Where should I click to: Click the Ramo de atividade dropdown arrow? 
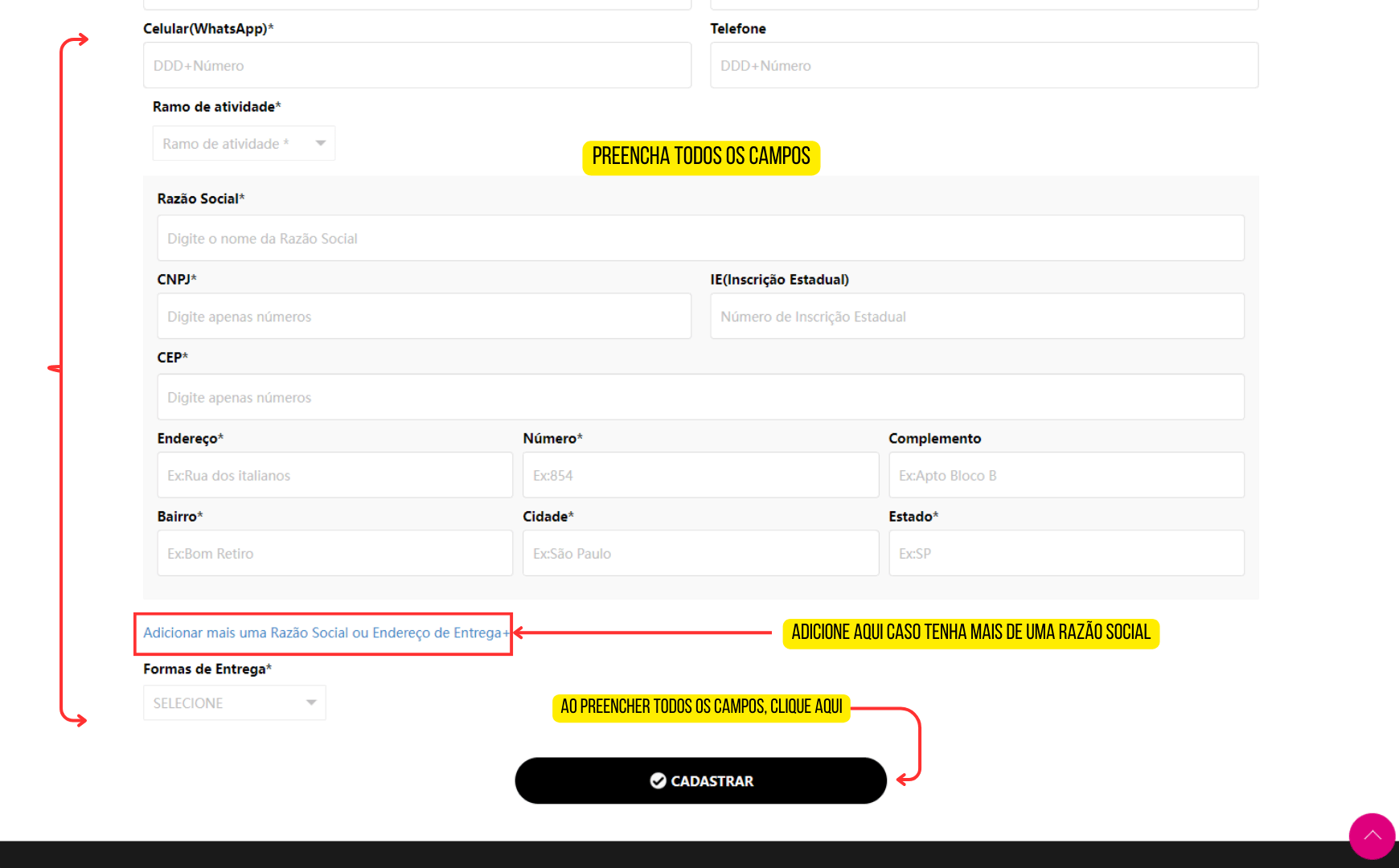point(321,144)
